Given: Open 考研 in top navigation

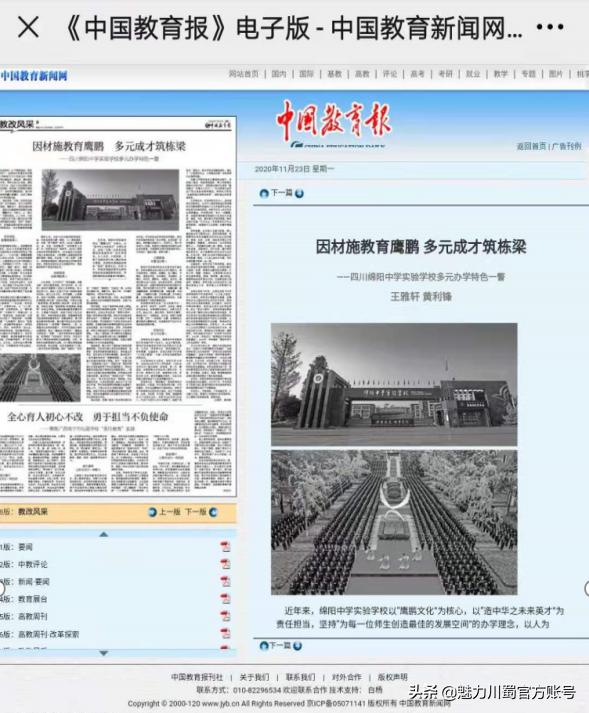Looking at the screenshot, I should pyautogui.click(x=445, y=74).
